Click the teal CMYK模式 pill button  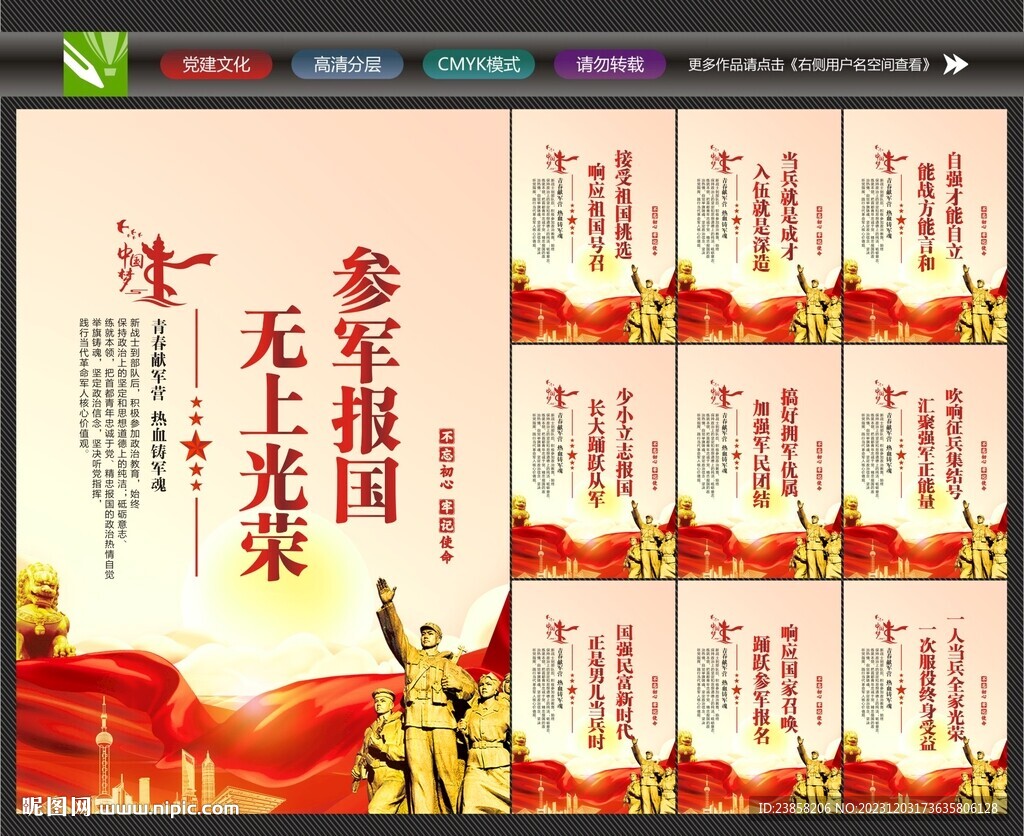tap(479, 65)
